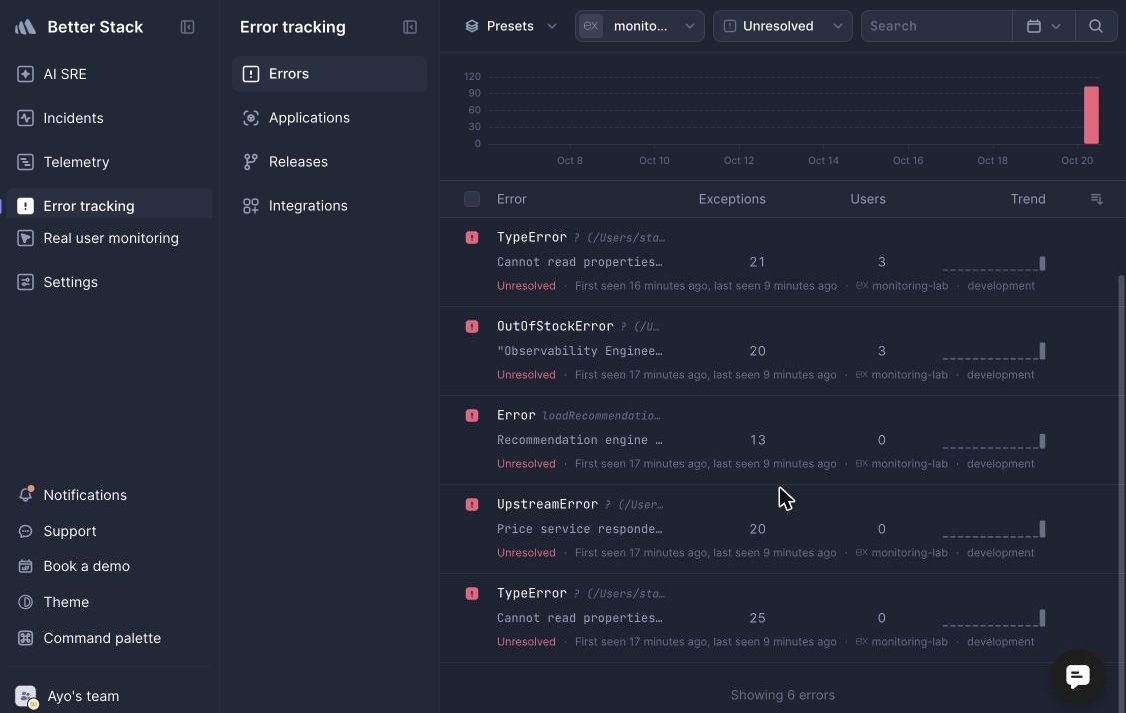Image resolution: width=1126 pixels, height=713 pixels.
Task: Click the trend sparkline of OutOfStockError
Action: 994,351
